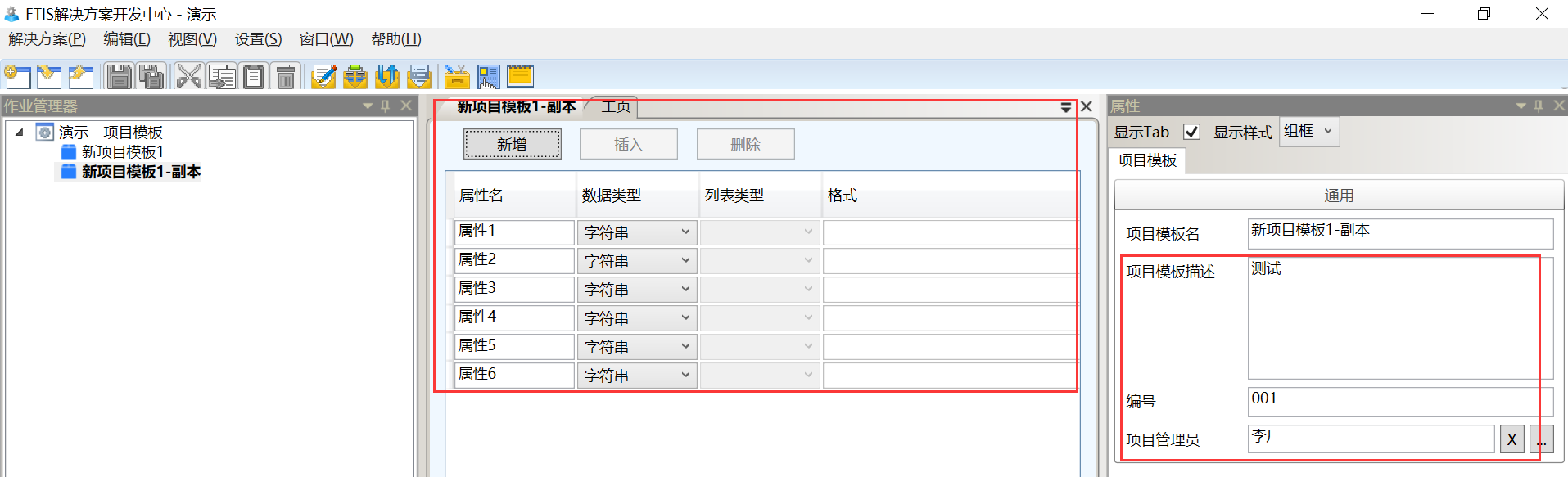Click the trash can delete icon
This screenshot has height=477, width=1568.
pos(286,77)
